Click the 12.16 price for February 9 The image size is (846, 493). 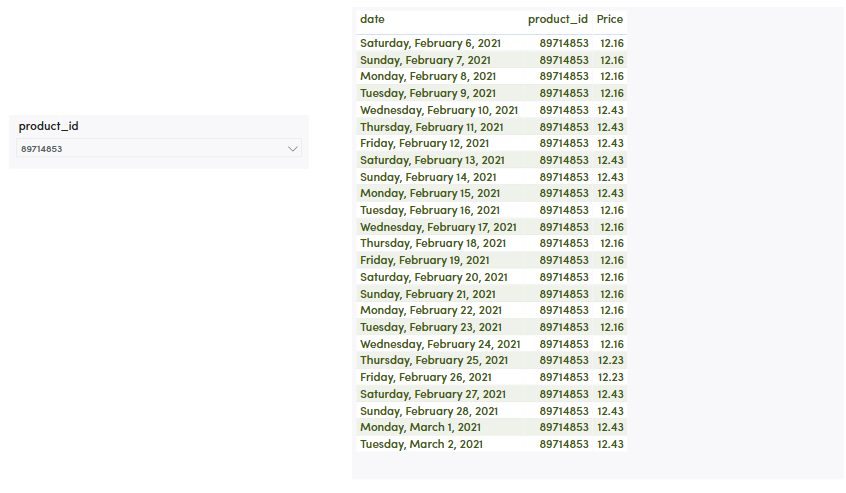click(x=612, y=93)
